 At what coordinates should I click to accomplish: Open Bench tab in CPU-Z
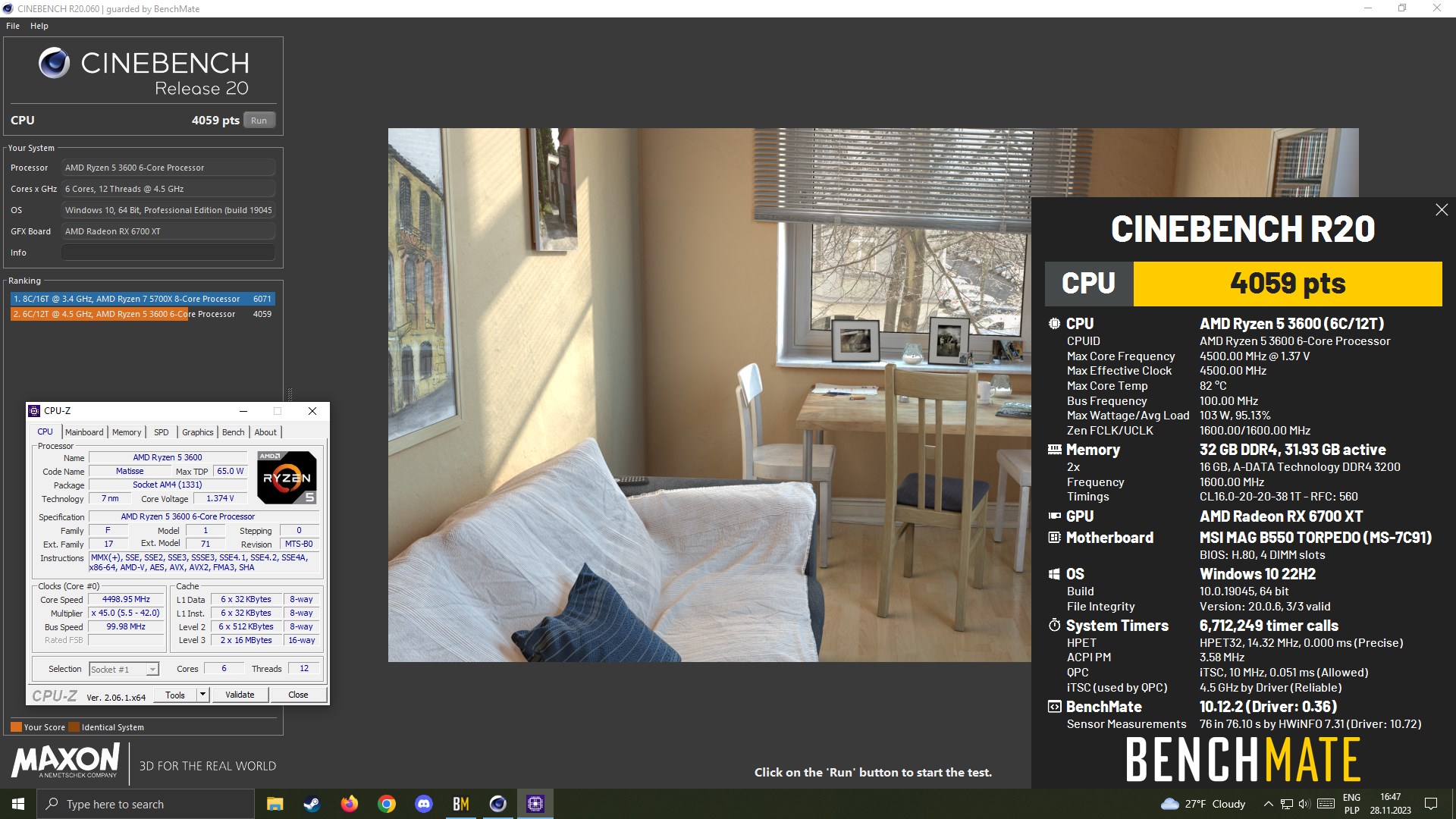click(x=234, y=432)
